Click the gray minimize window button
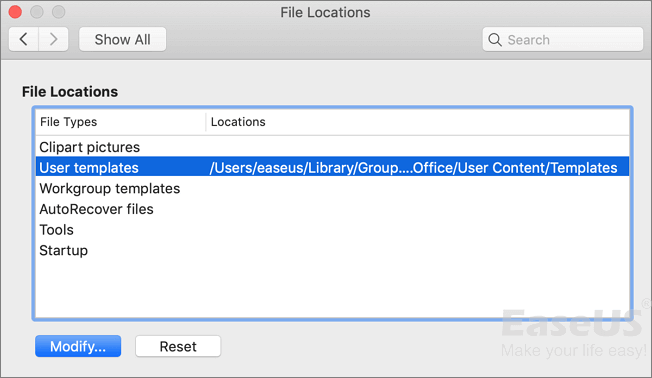The height and width of the screenshot is (378, 652). [37, 12]
